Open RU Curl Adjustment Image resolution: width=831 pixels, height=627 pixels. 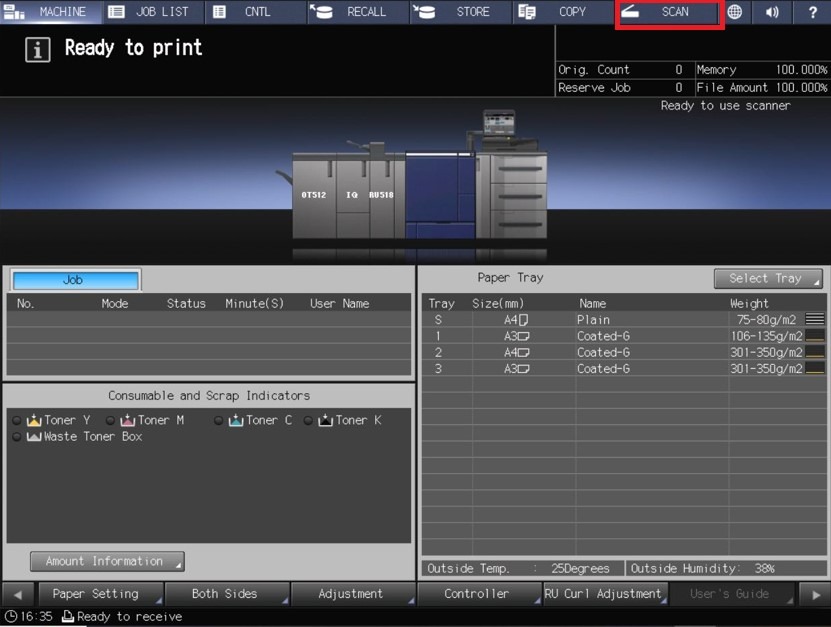coord(603,594)
